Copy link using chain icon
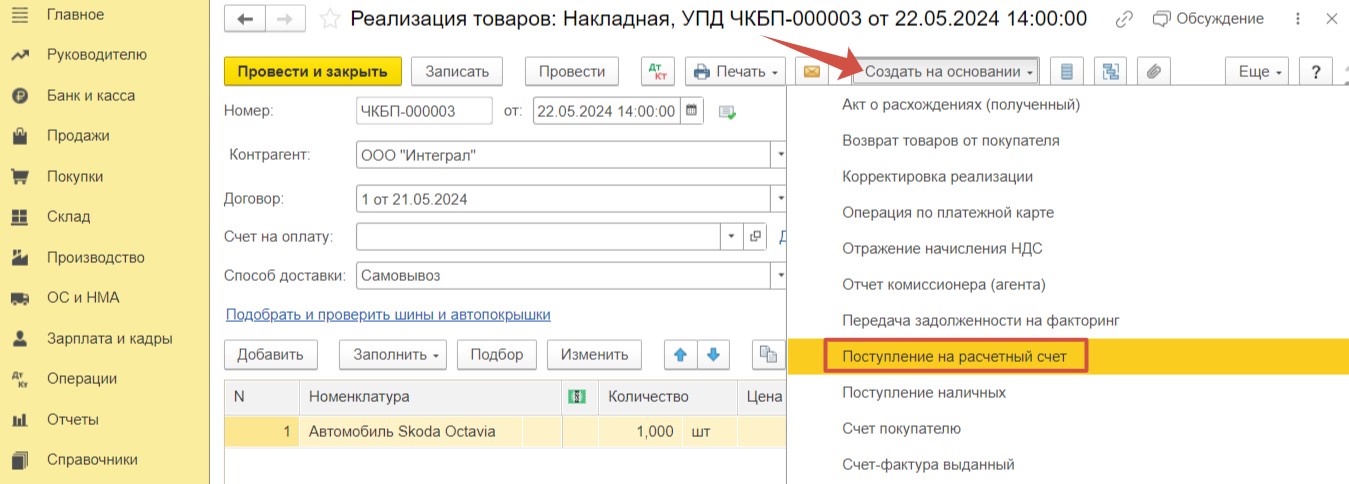This screenshot has height=484, width=1349. click(1124, 19)
